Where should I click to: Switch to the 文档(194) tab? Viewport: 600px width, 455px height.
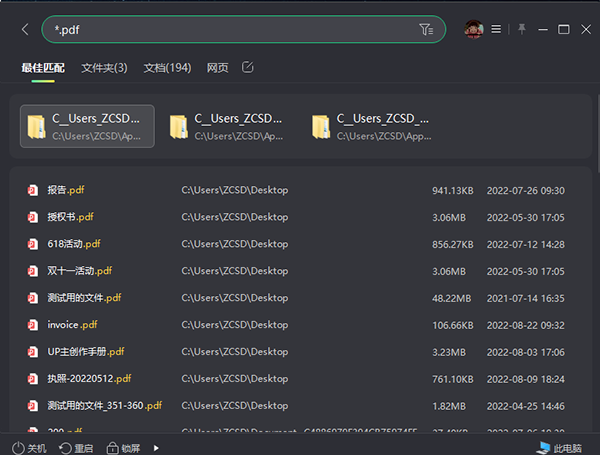(x=167, y=68)
